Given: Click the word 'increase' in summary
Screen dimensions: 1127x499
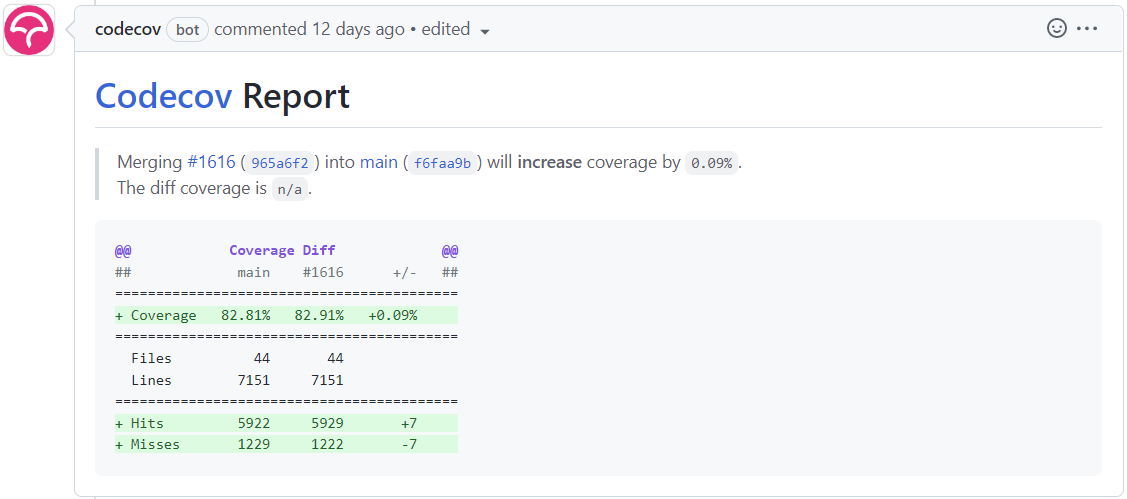Looking at the screenshot, I should [550, 162].
